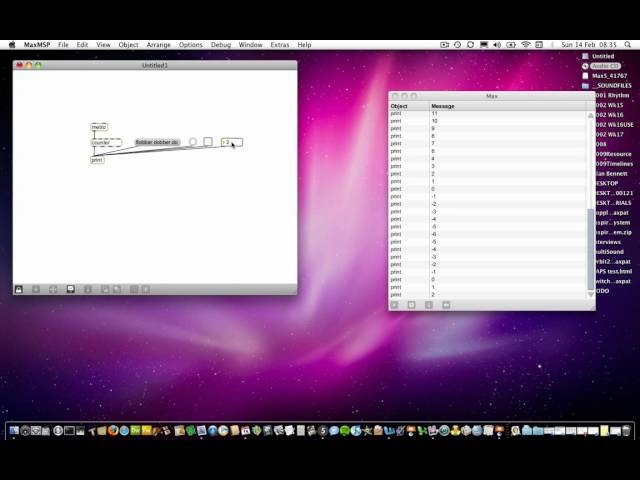
Task: Click the Object column header in Max window
Action: coord(409,106)
